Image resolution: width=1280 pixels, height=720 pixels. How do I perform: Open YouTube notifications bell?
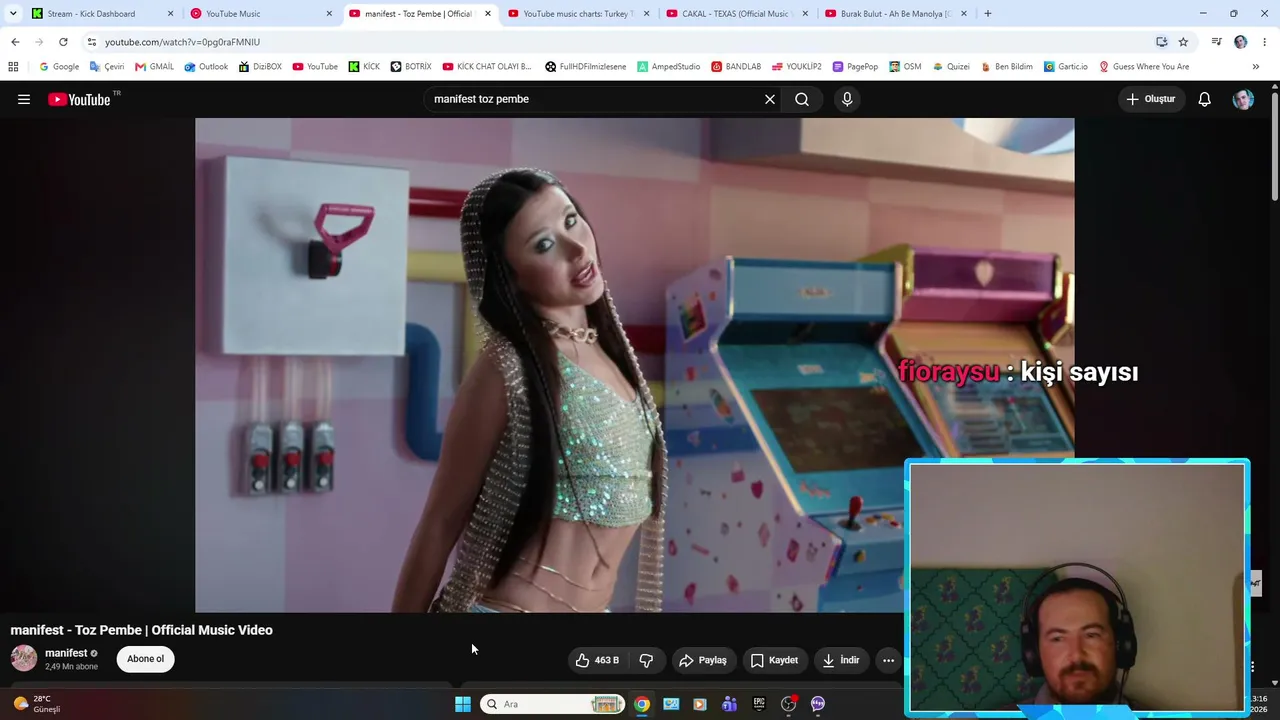point(1205,99)
